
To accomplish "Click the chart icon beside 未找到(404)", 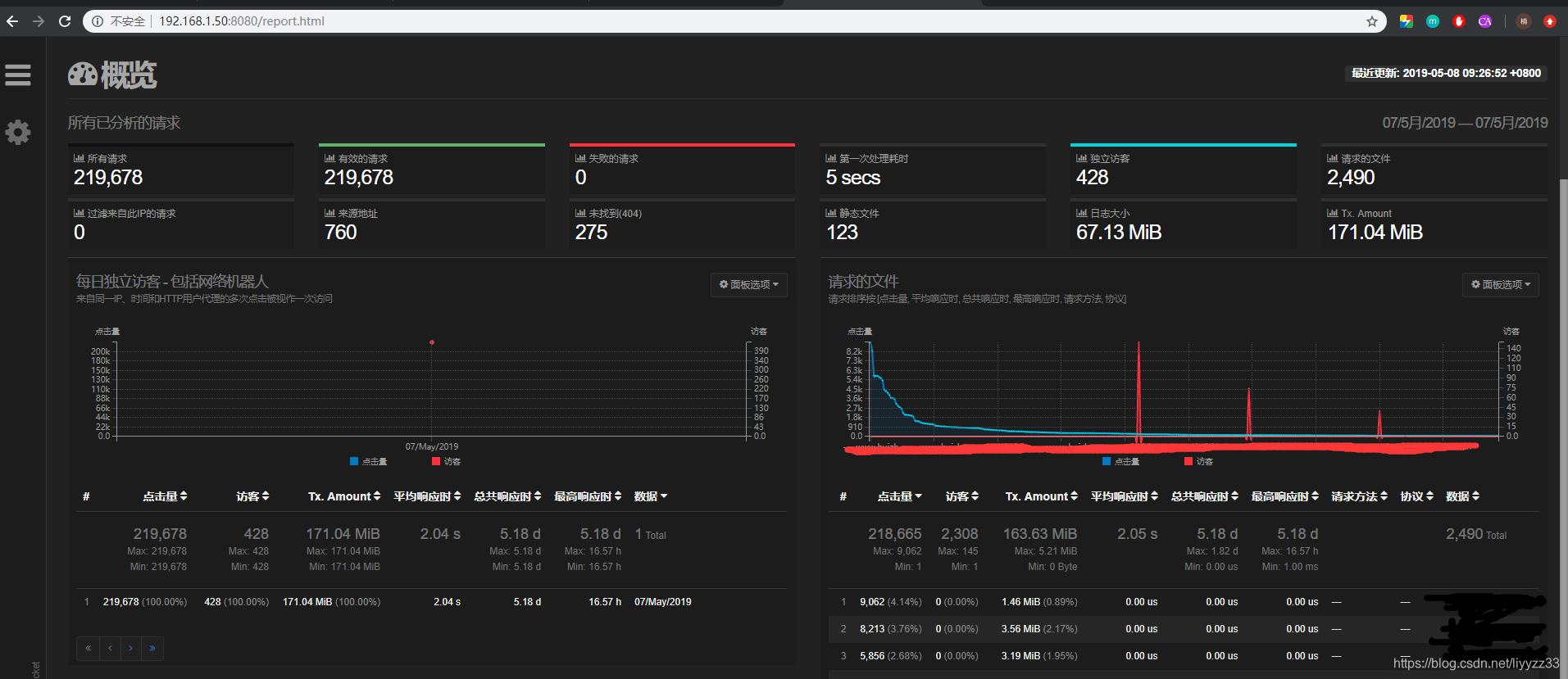I will [580, 213].
